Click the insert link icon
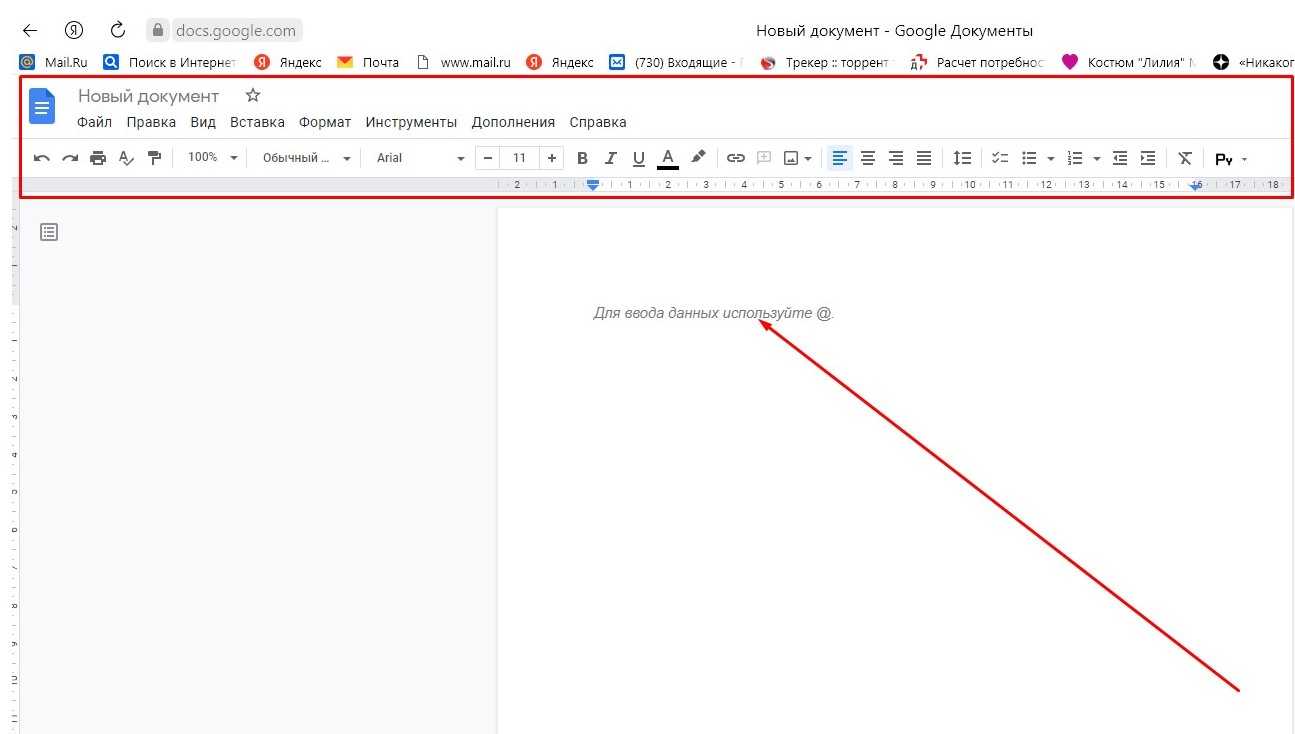1295x734 pixels. coord(736,158)
